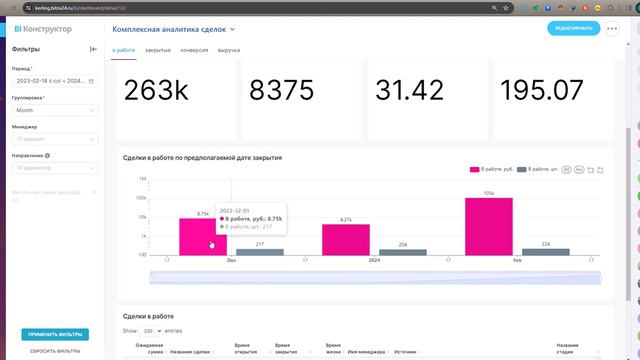Open the Направление filter dropdown
Viewport: 640px width, 360px height.
tap(55, 168)
